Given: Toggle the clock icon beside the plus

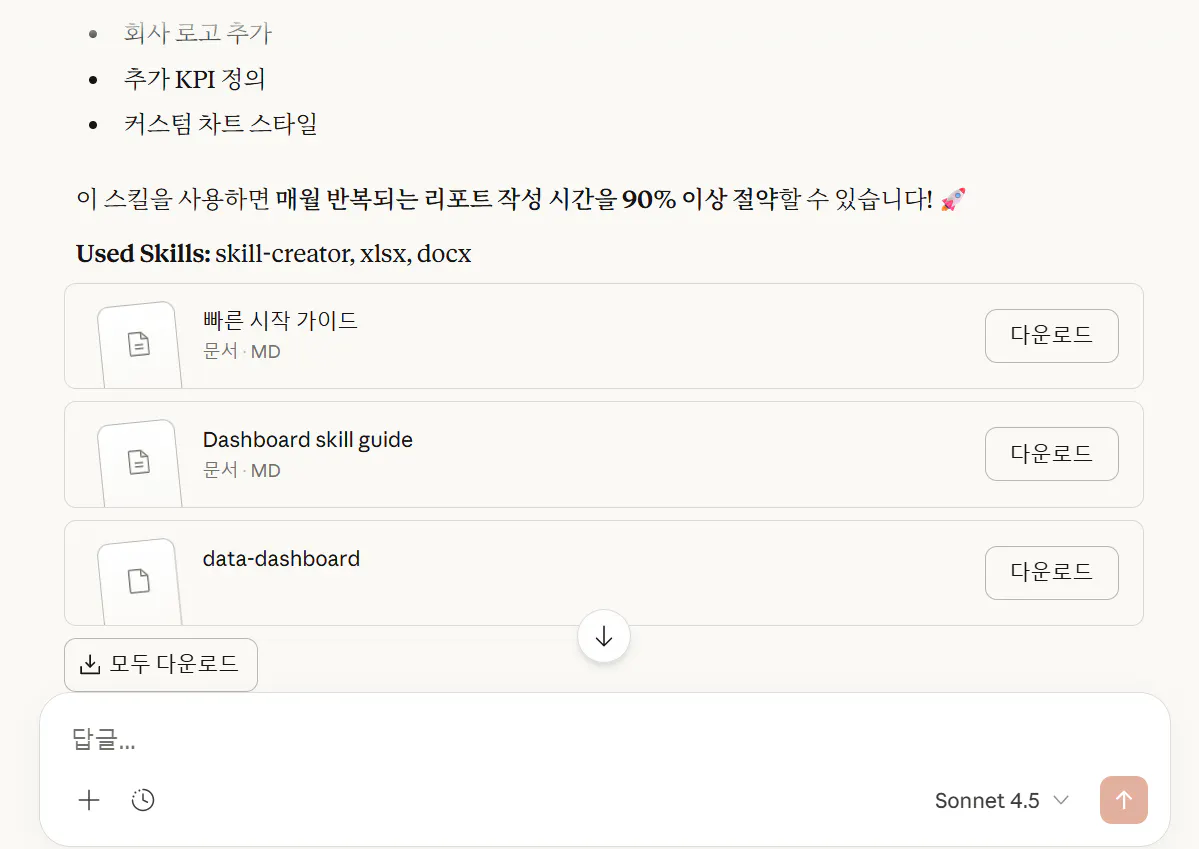Looking at the screenshot, I should (143, 800).
